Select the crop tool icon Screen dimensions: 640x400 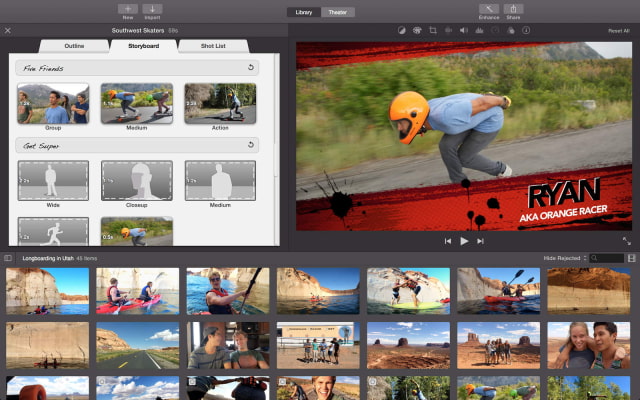[433, 31]
